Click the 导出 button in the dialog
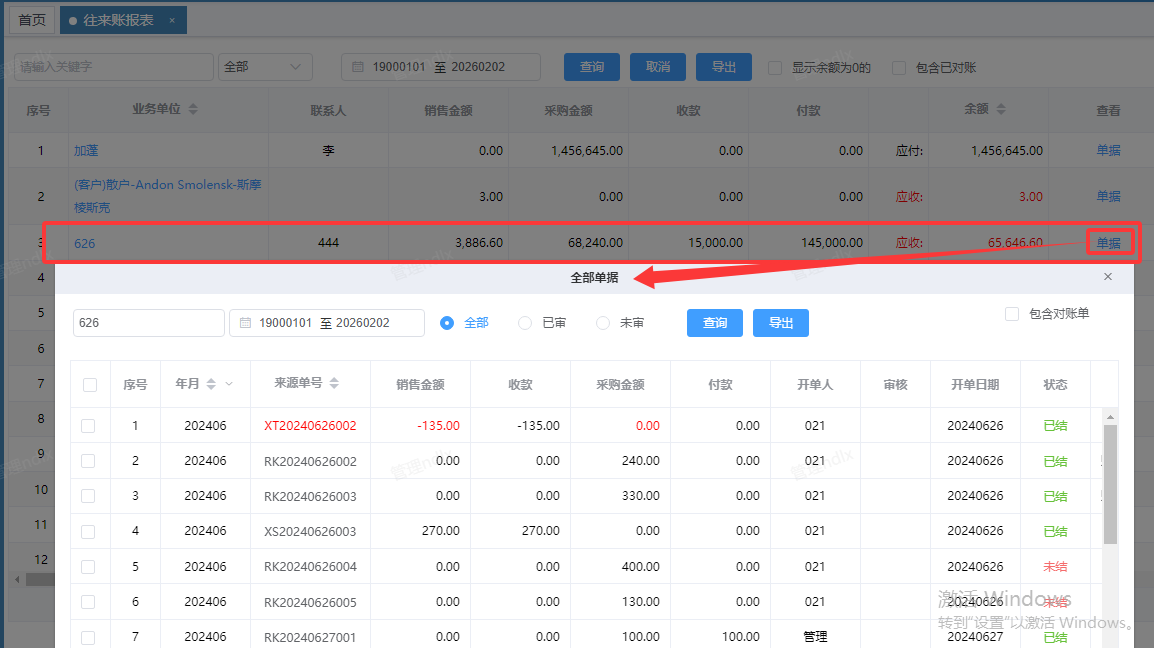The height and width of the screenshot is (648, 1154). (x=780, y=323)
